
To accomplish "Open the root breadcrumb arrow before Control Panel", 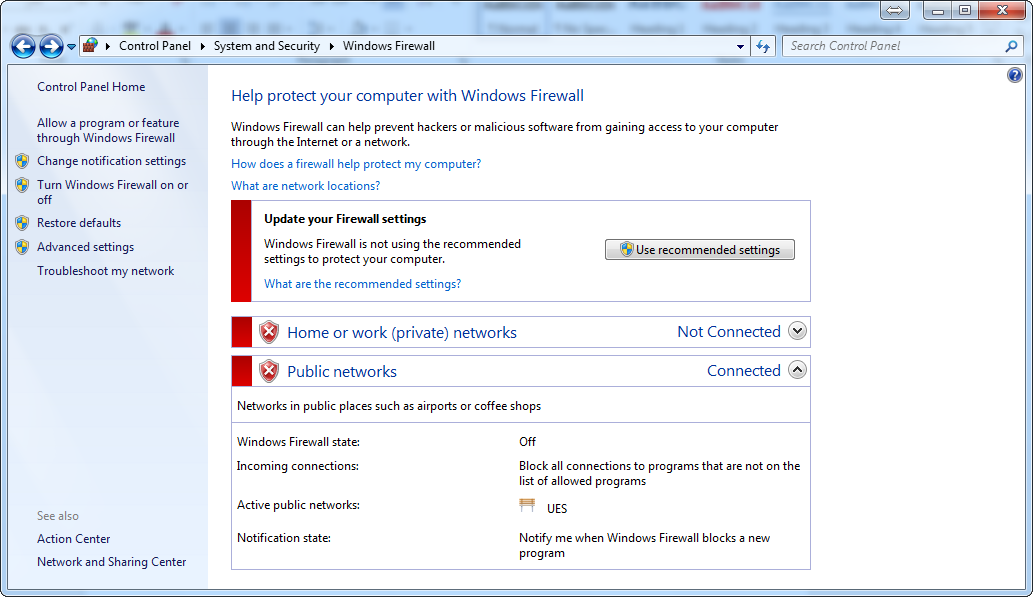I will coord(107,46).
